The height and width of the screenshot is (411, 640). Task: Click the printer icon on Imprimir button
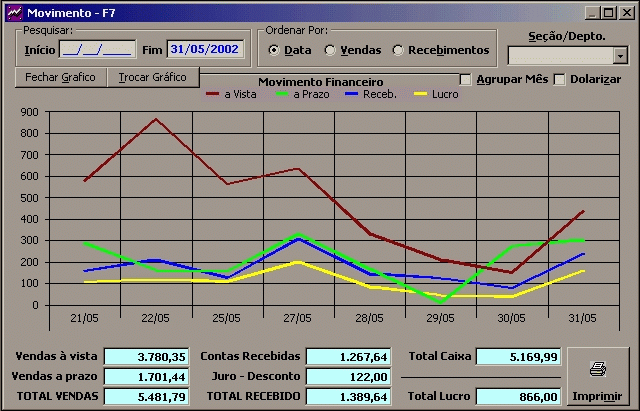[598, 369]
